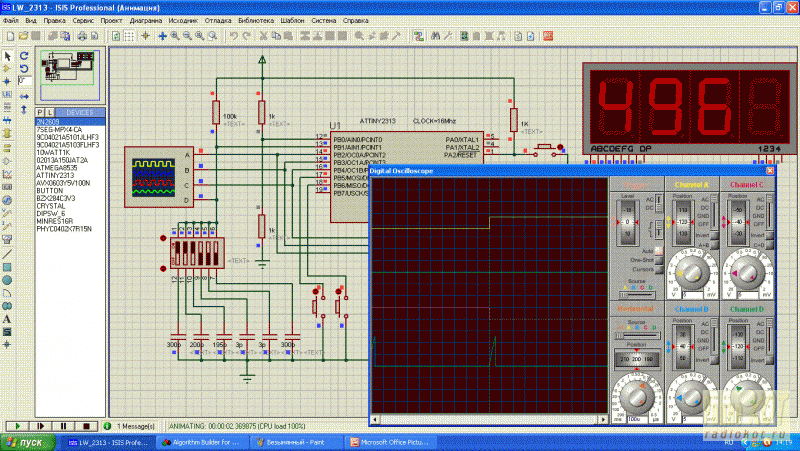Select the Junction dot tool
800x451 pixels.
[x=7, y=82]
